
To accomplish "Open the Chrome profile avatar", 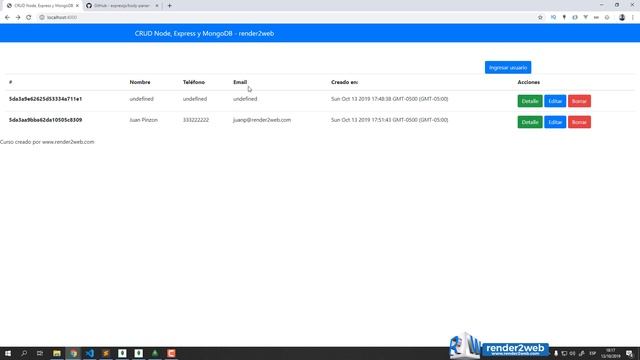I will (x=622, y=18).
